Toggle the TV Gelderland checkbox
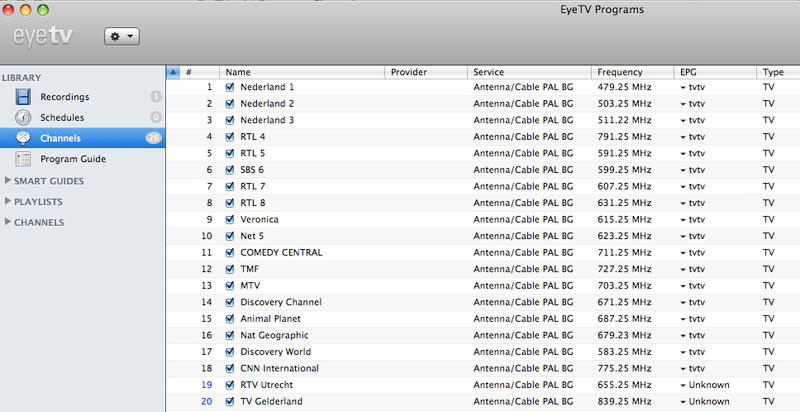The width and height of the screenshot is (800, 412). (x=230, y=402)
